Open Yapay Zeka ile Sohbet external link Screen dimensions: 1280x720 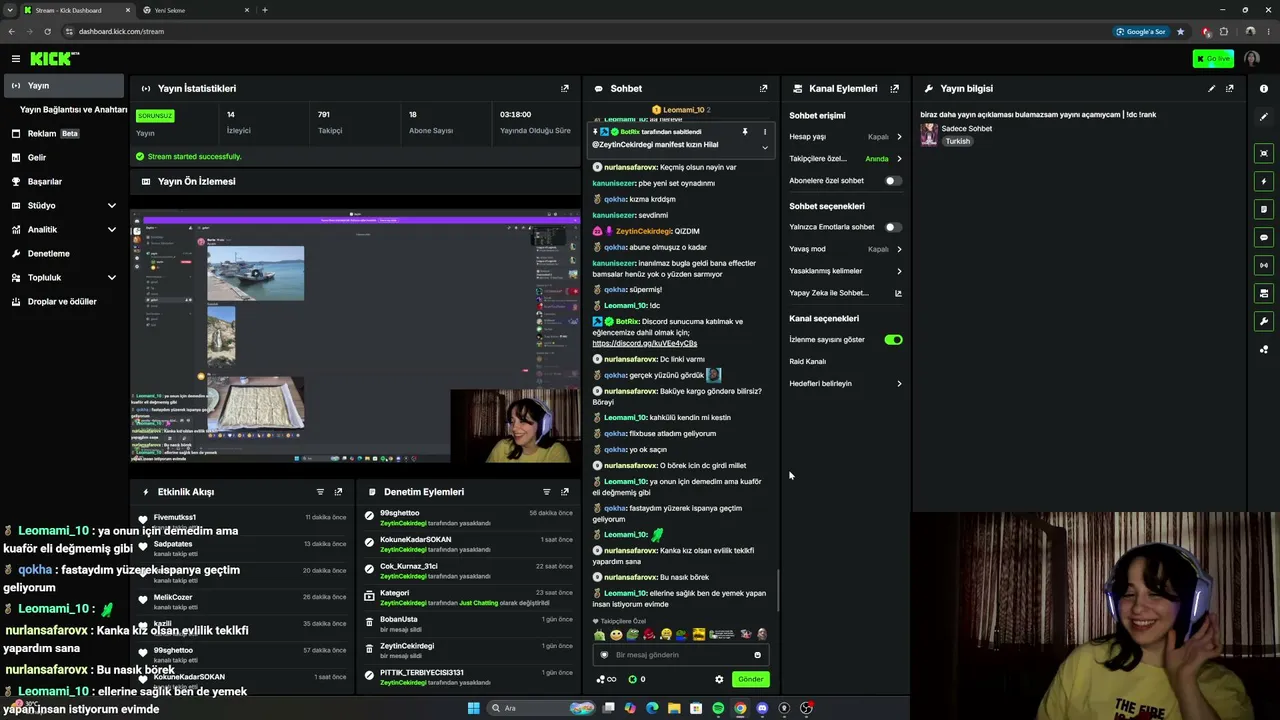click(x=898, y=293)
